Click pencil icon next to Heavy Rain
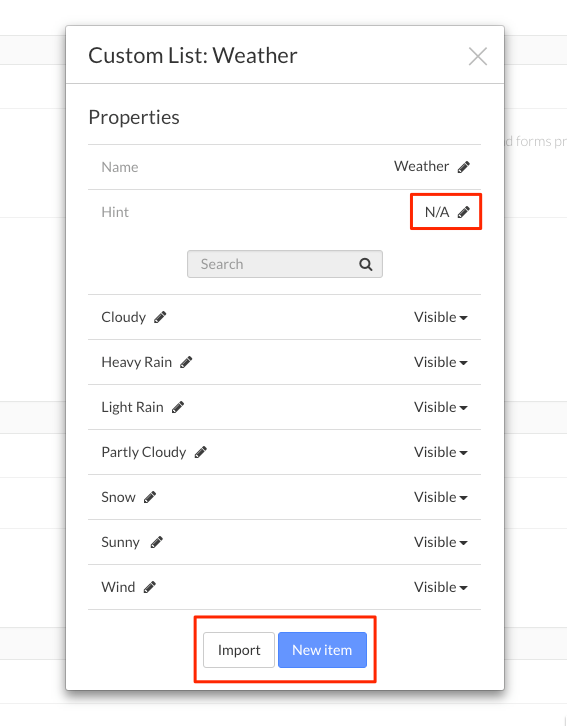Screen dimensions: 567x726 coord(186,362)
